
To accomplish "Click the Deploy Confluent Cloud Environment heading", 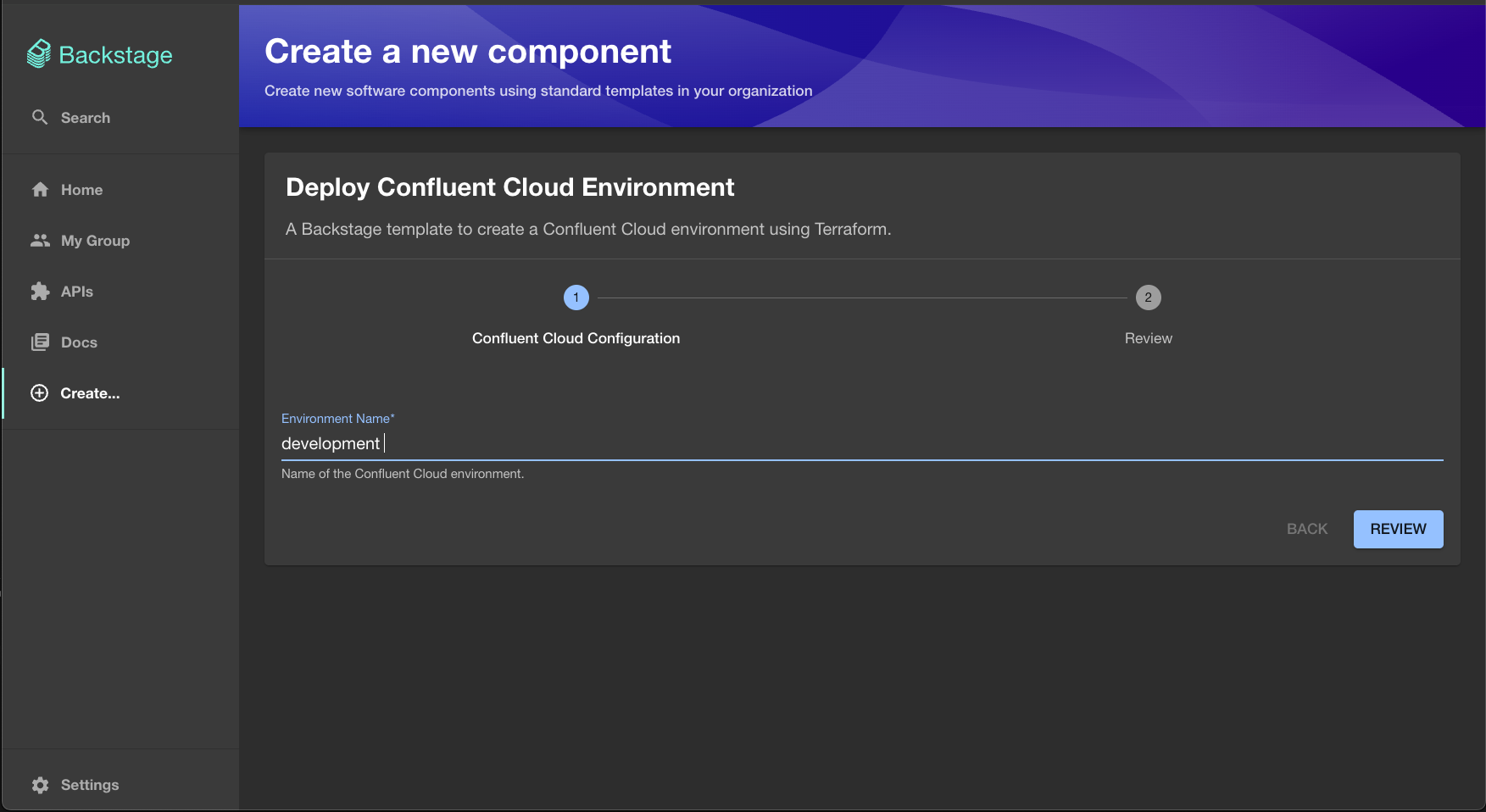I will tap(510, 187).
